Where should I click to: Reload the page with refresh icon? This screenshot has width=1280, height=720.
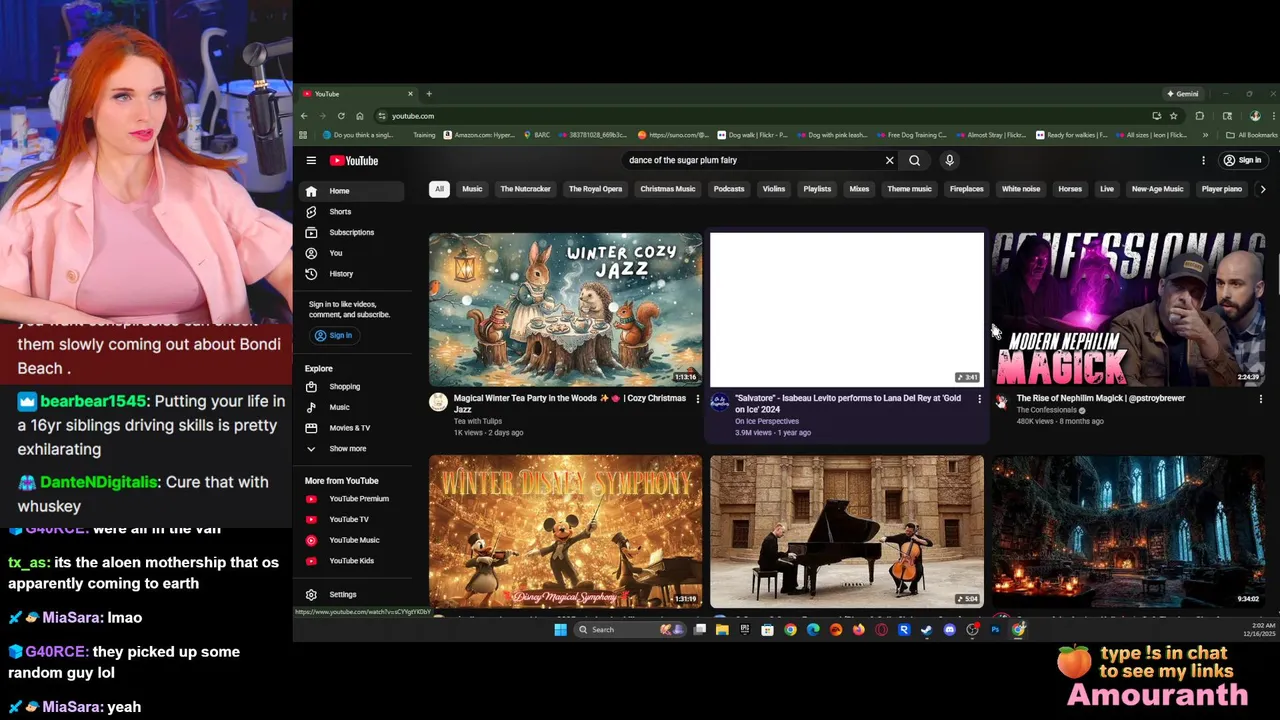(x=341, y=116)
